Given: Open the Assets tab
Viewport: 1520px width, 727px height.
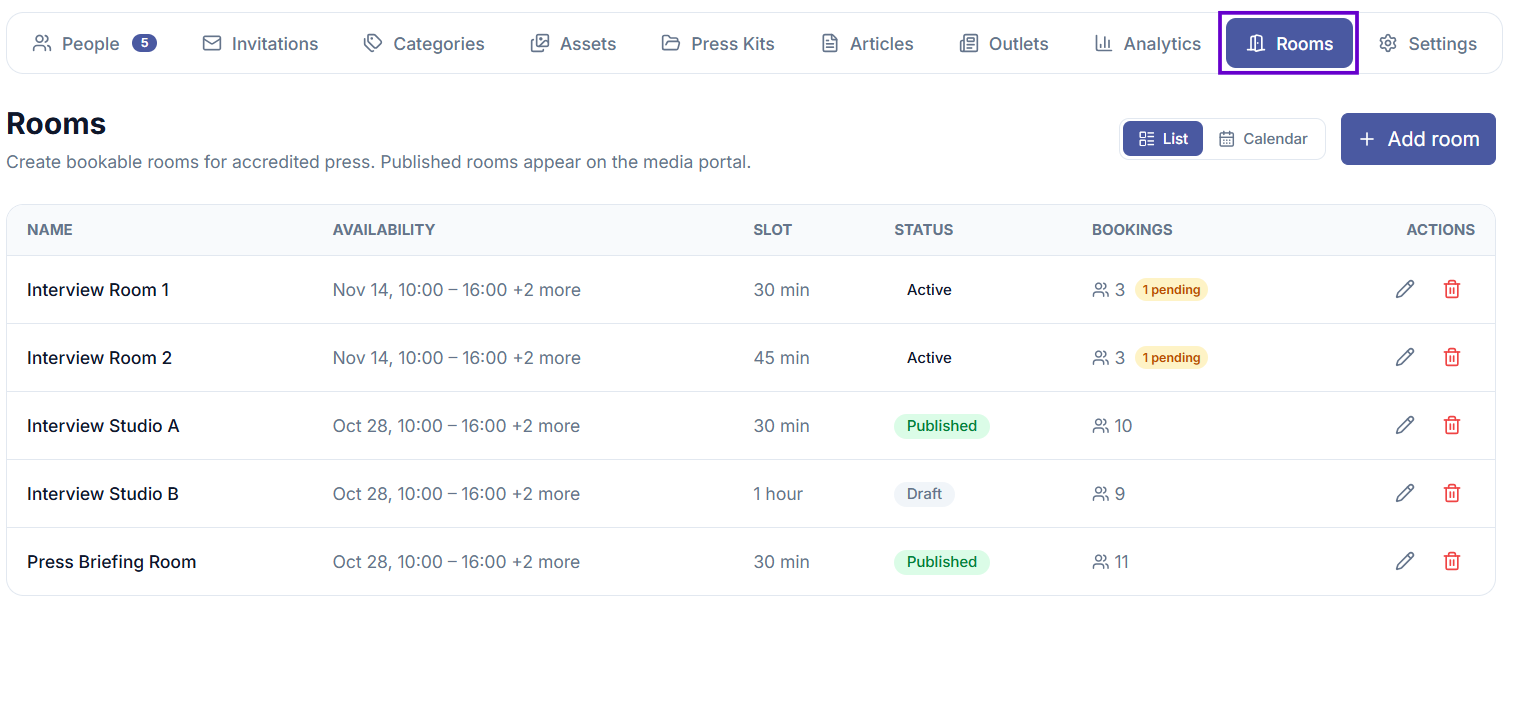Looking at the screenshot, I should click(x=573, y=43).
